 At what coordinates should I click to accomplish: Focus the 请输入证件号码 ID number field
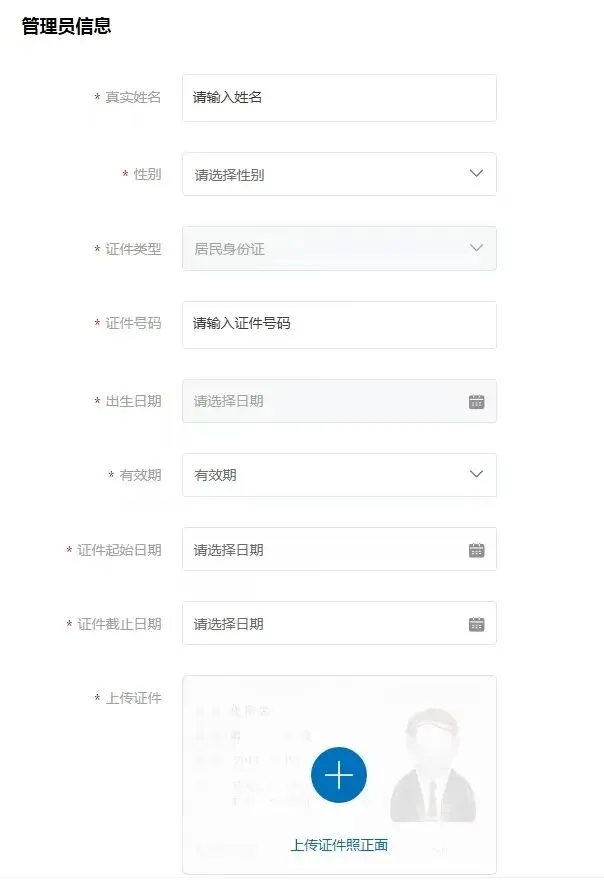pos(339,324)
